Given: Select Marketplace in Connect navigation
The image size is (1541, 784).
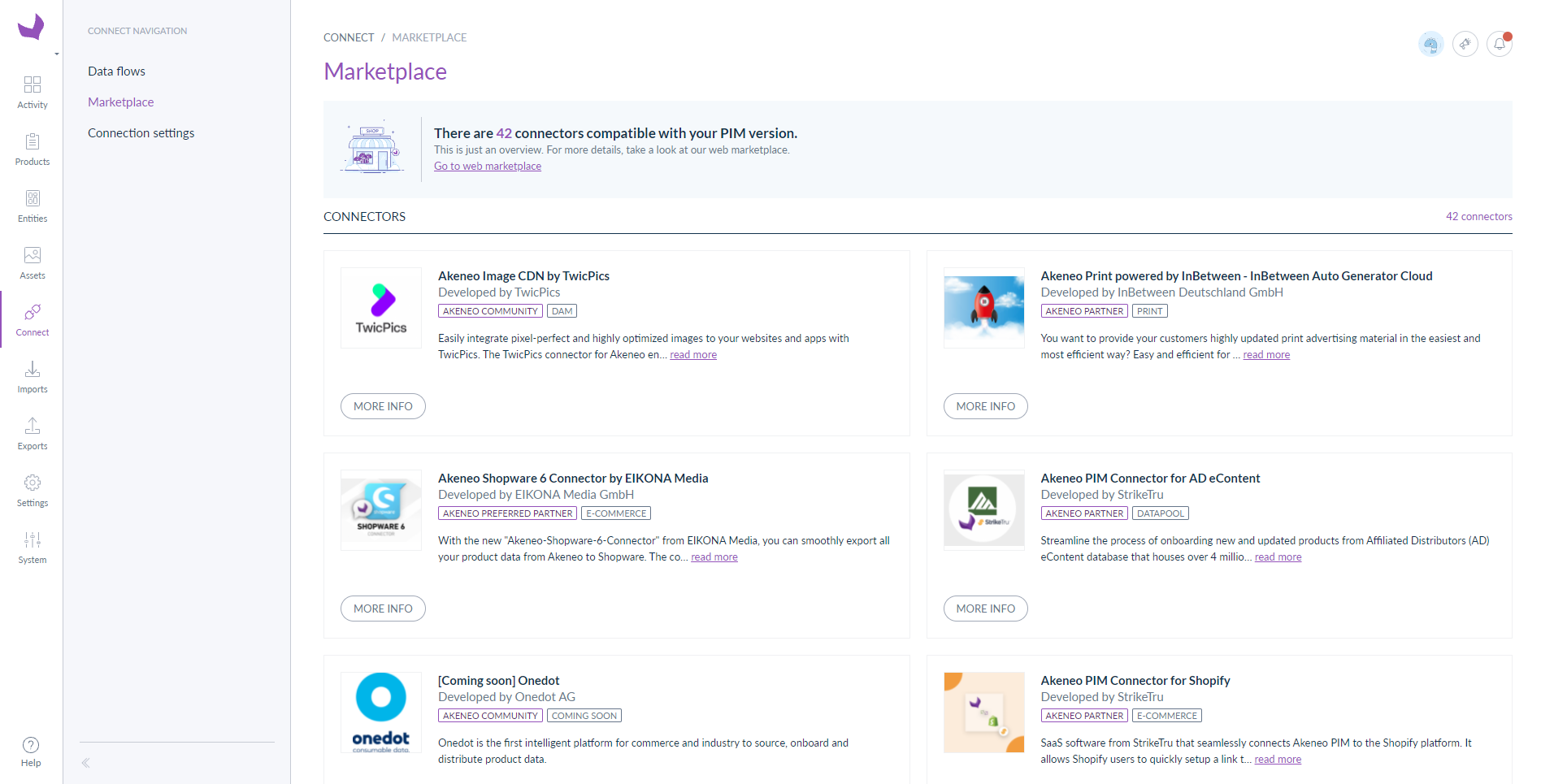Looking at the screenshot, I should 120,102.
